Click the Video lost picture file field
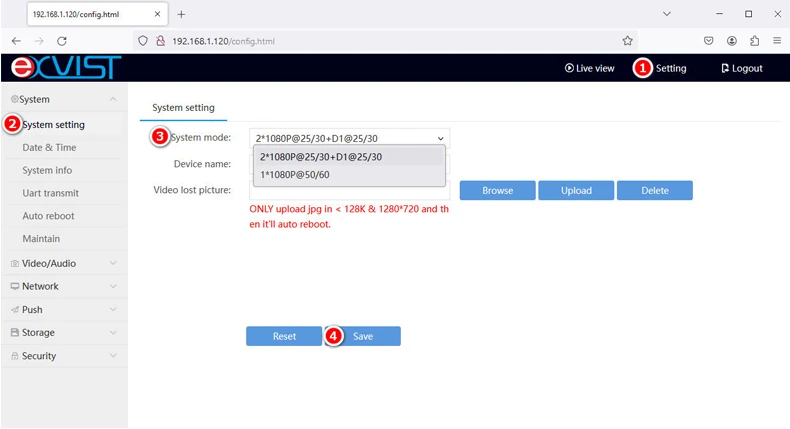The image size is (790, 429). coord(349,192)
